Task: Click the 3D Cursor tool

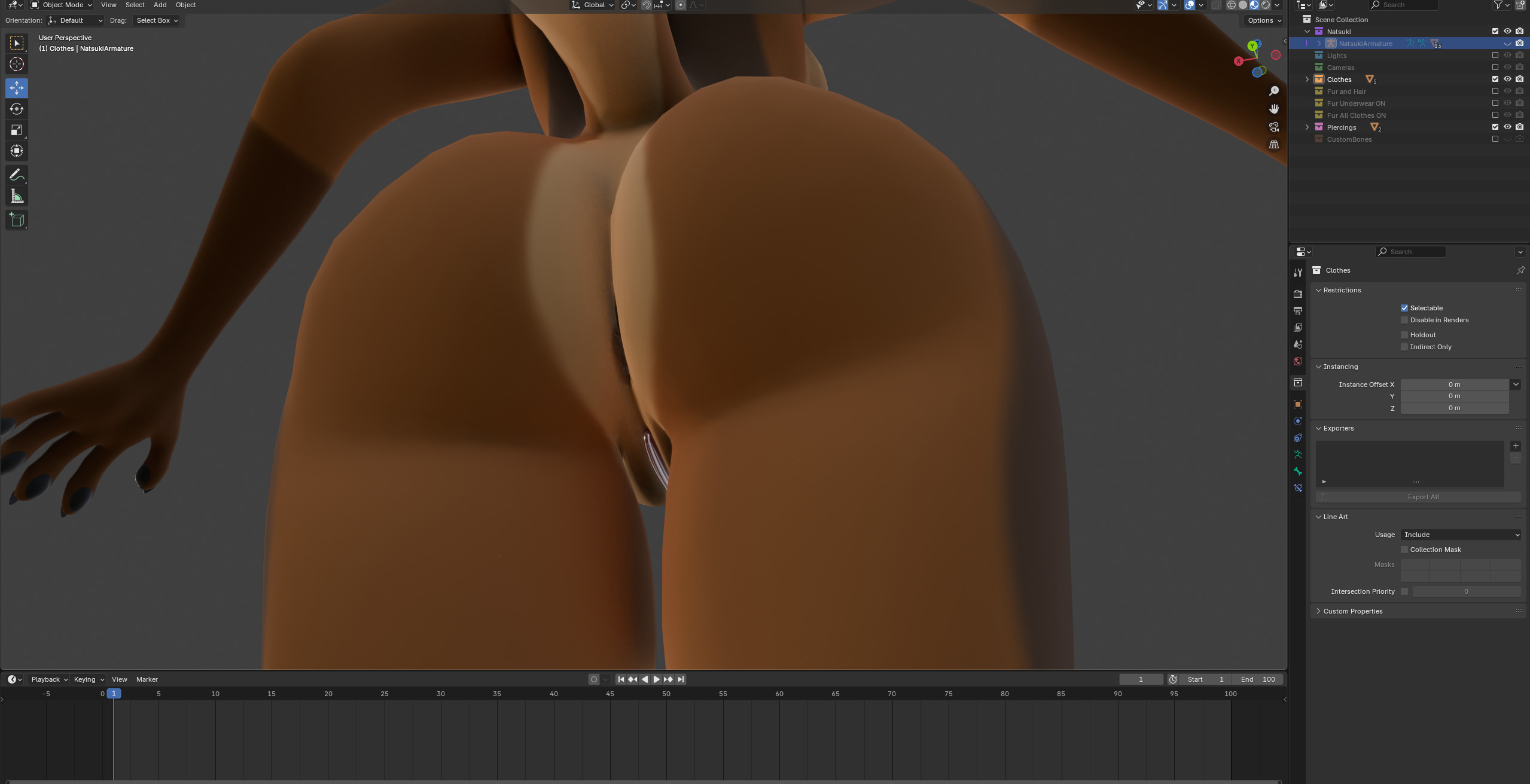Action: [17, 64]
